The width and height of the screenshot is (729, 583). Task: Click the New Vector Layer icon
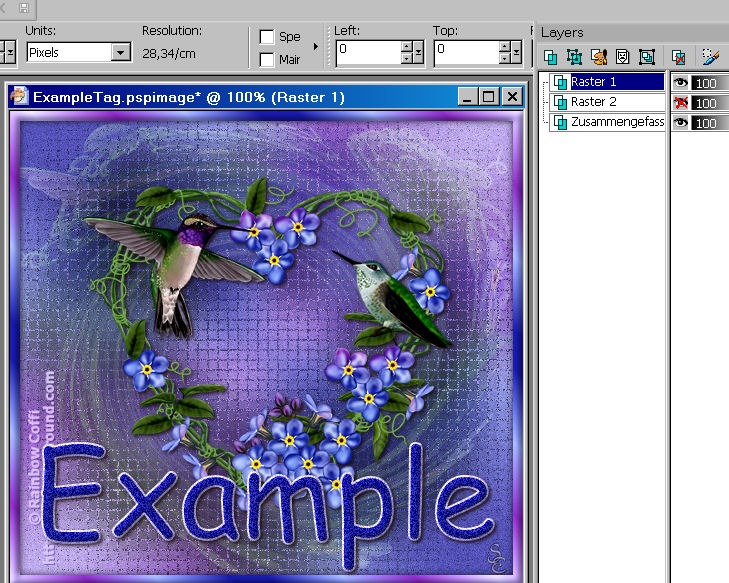pos(574,57)
